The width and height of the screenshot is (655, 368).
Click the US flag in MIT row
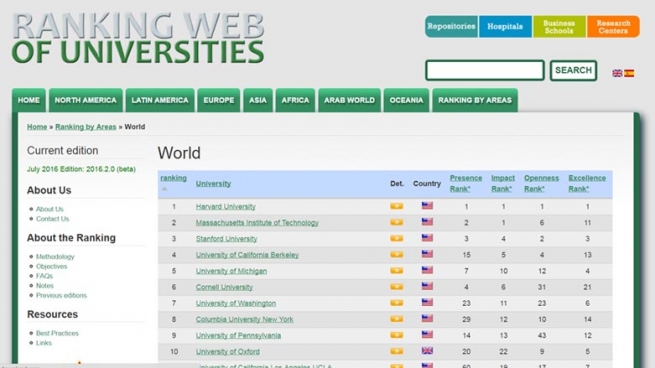click(427, 222)
